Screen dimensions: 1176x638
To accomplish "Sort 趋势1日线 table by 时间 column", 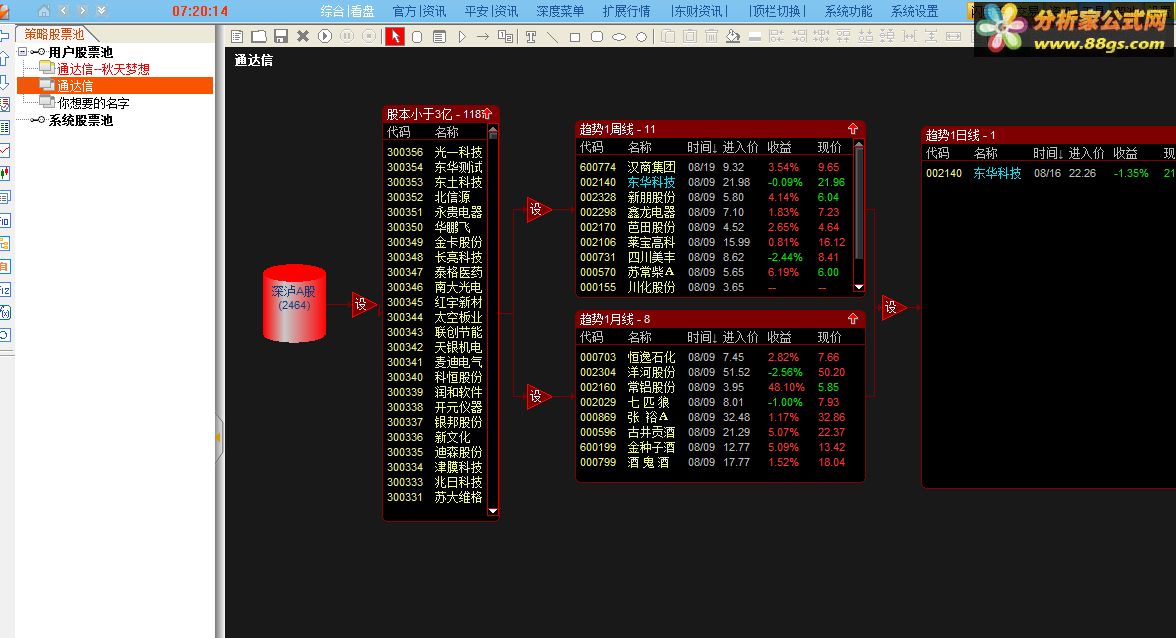I will (1048, 153).
